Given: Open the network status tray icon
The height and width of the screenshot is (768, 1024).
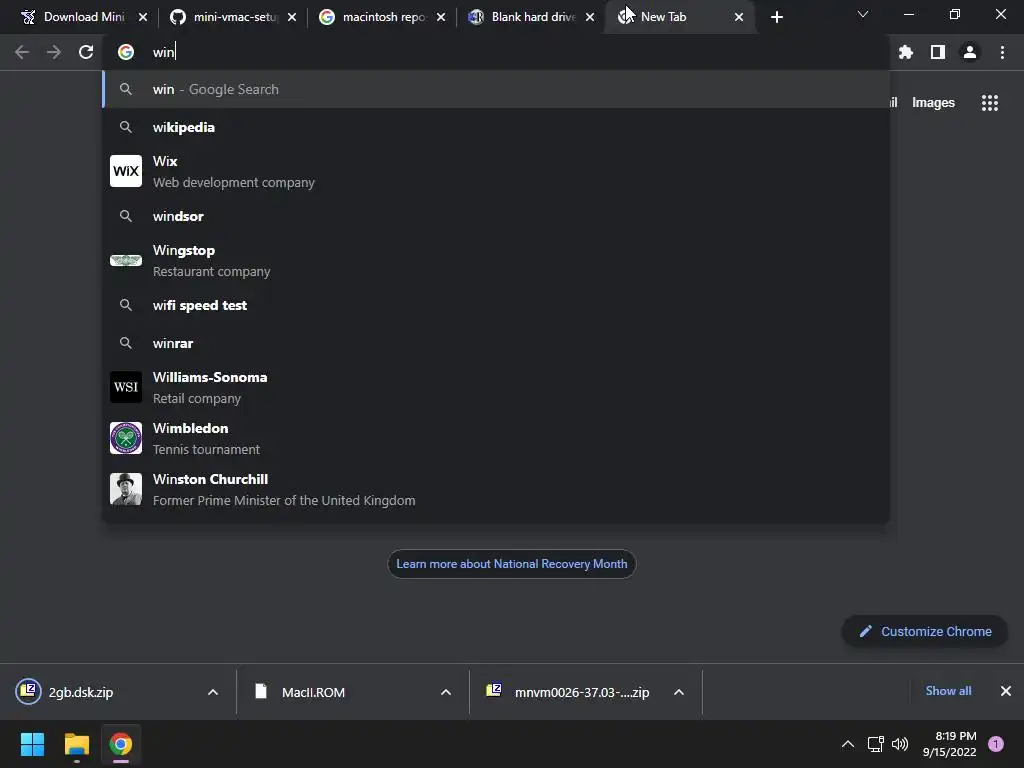Looking at the screenshot, I should click(x=875, y=744).
